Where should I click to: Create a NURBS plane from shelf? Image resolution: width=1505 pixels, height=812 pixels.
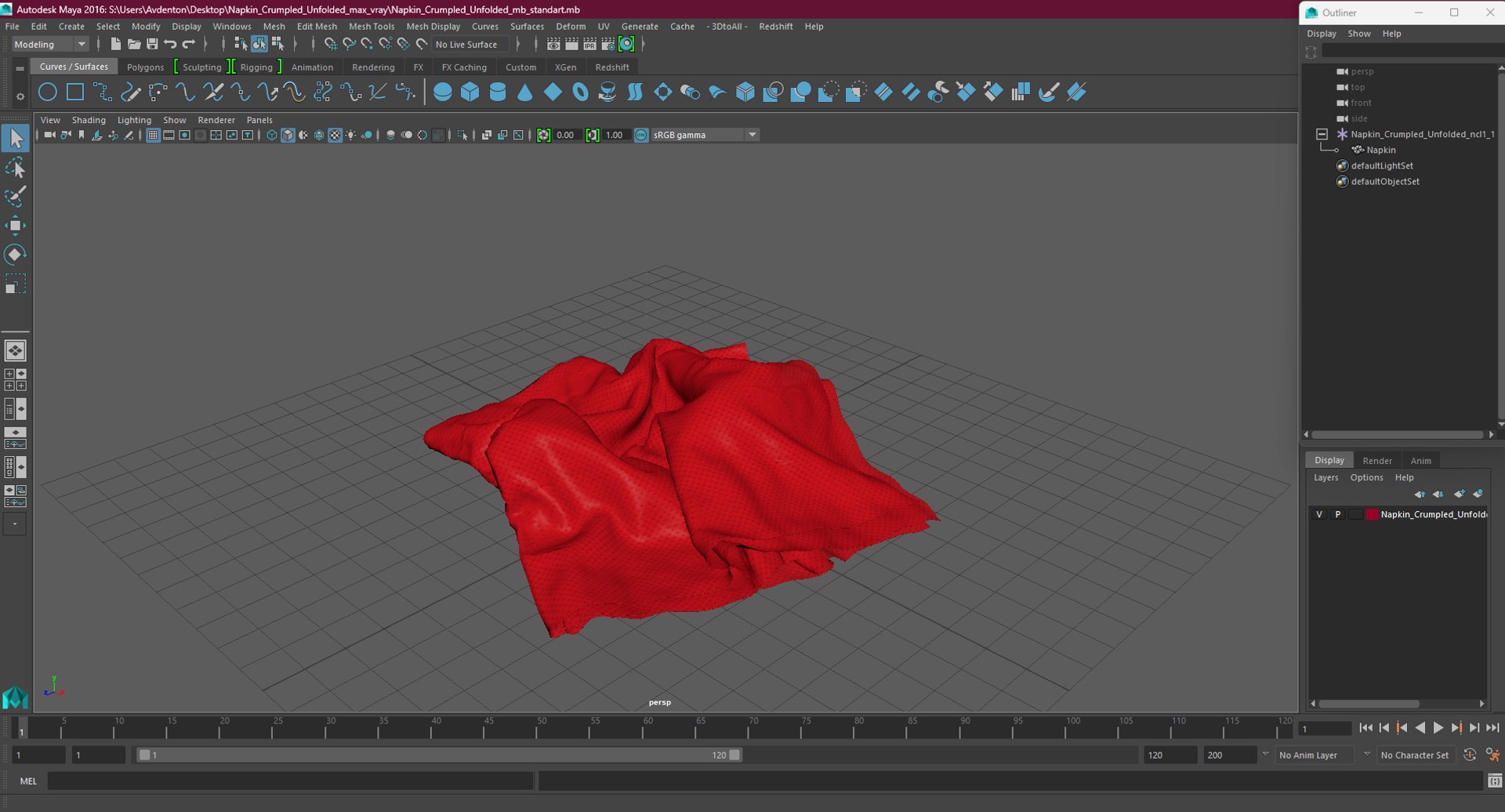click(x=553, y=92)
